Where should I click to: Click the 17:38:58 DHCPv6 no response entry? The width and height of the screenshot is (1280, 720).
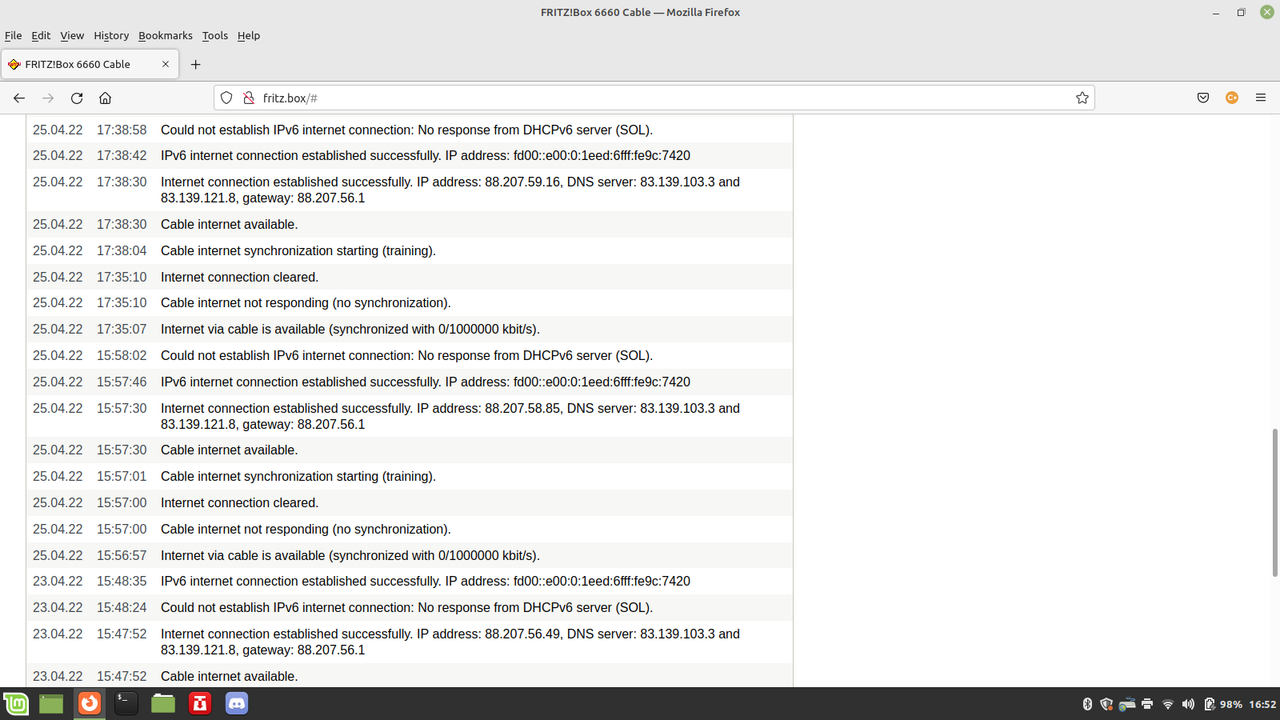click(410, 130)
